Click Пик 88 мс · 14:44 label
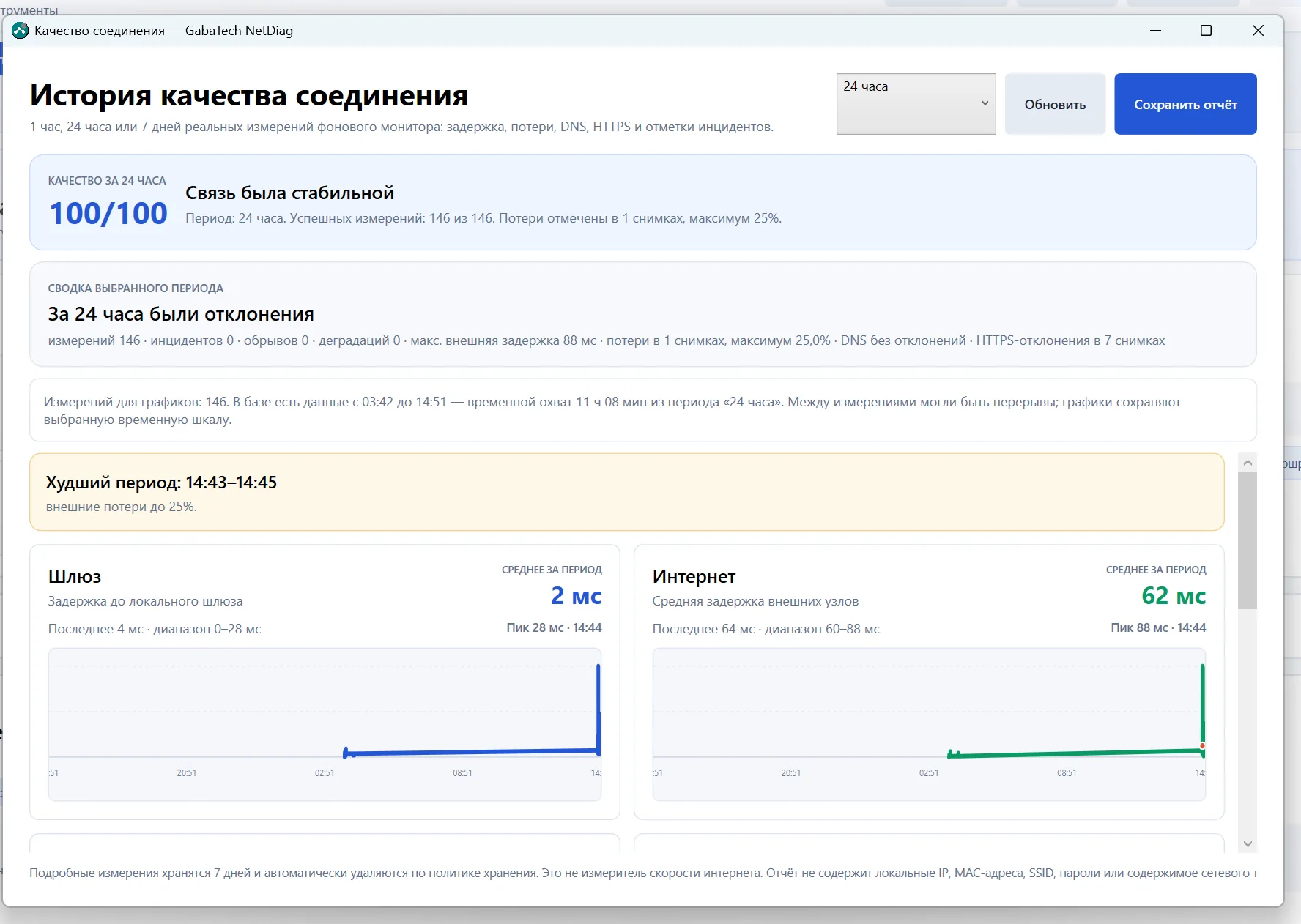Screen dimensions: 1301x924 [1158, 628]
